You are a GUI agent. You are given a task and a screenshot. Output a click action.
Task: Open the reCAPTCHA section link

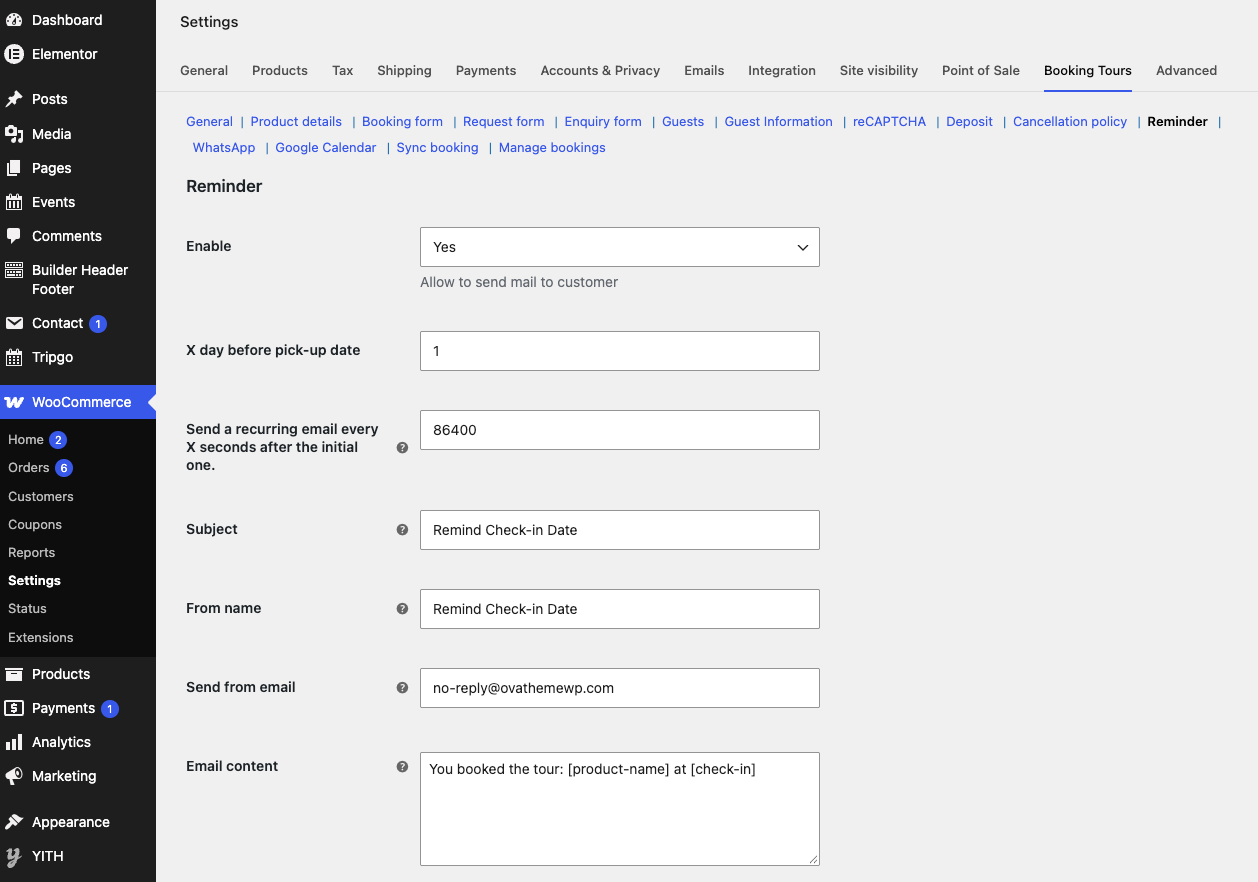pos(890,122)
